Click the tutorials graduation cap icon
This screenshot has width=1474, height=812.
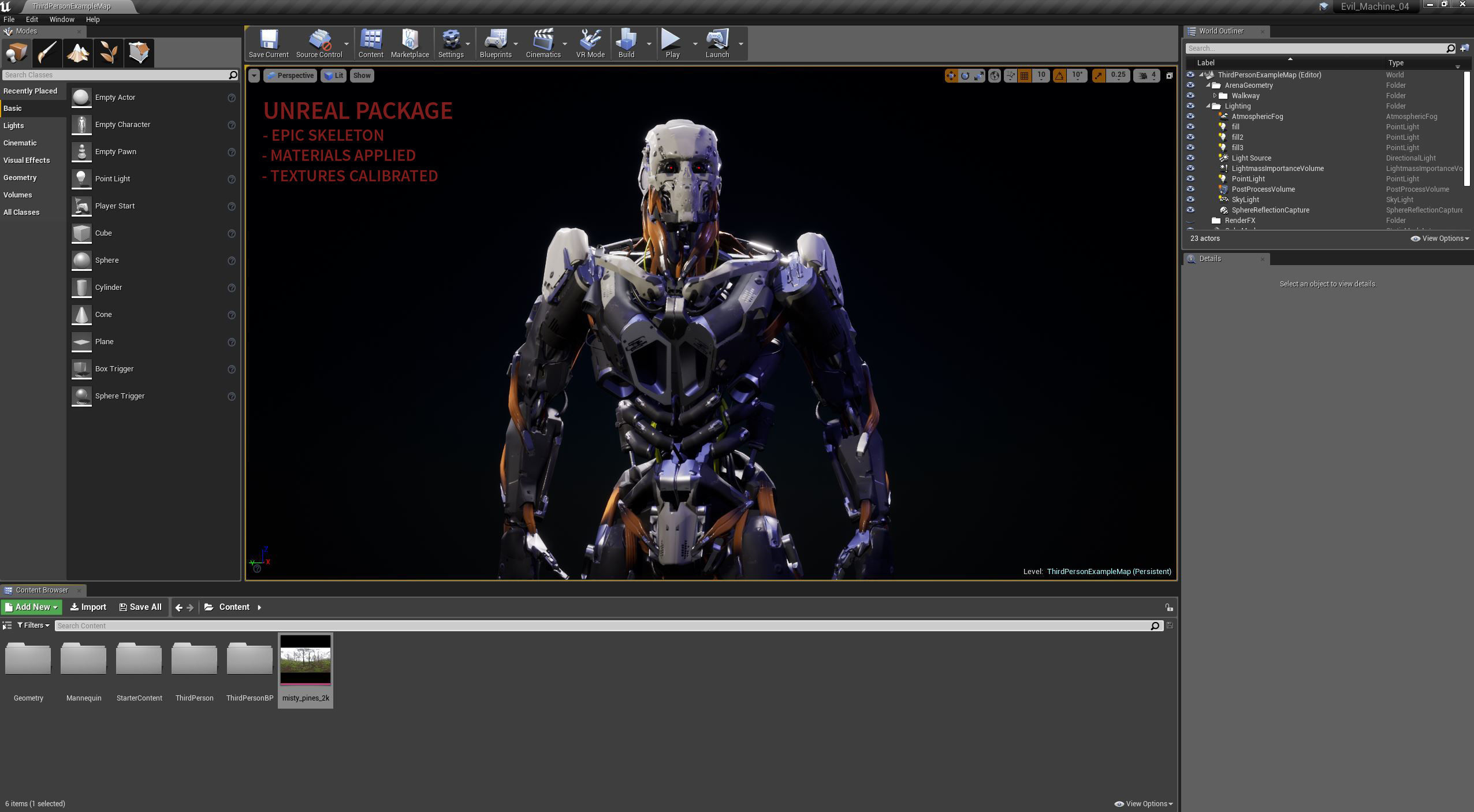(x=1323, y=6)
